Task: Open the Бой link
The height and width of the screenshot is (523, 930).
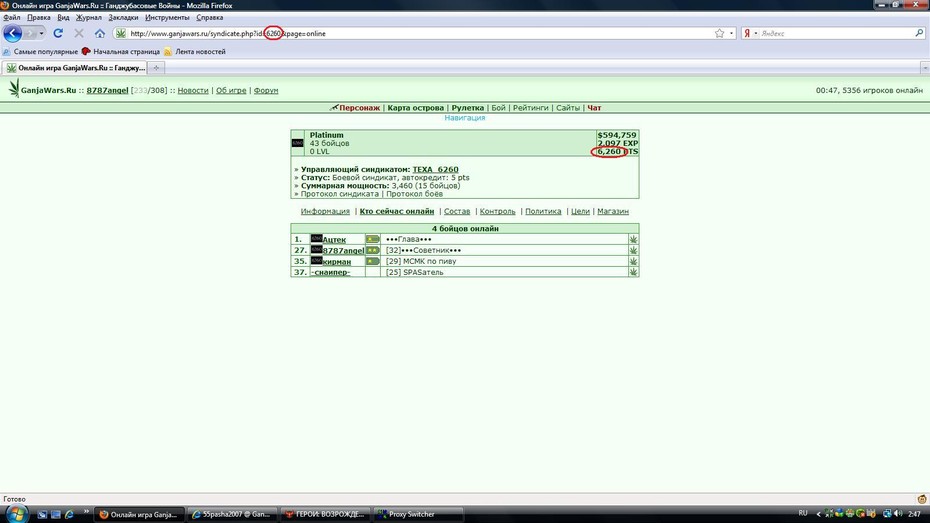Action: tap(498, 108)
